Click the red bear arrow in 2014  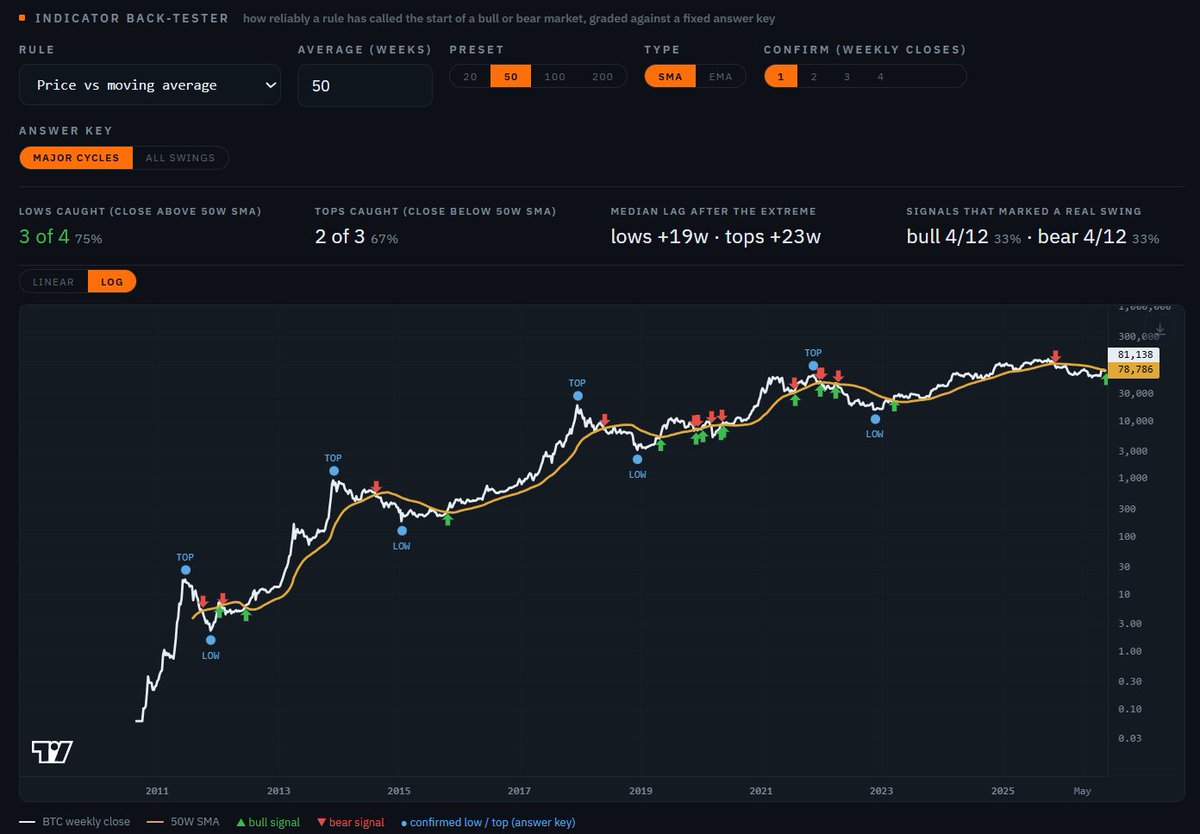376,487
